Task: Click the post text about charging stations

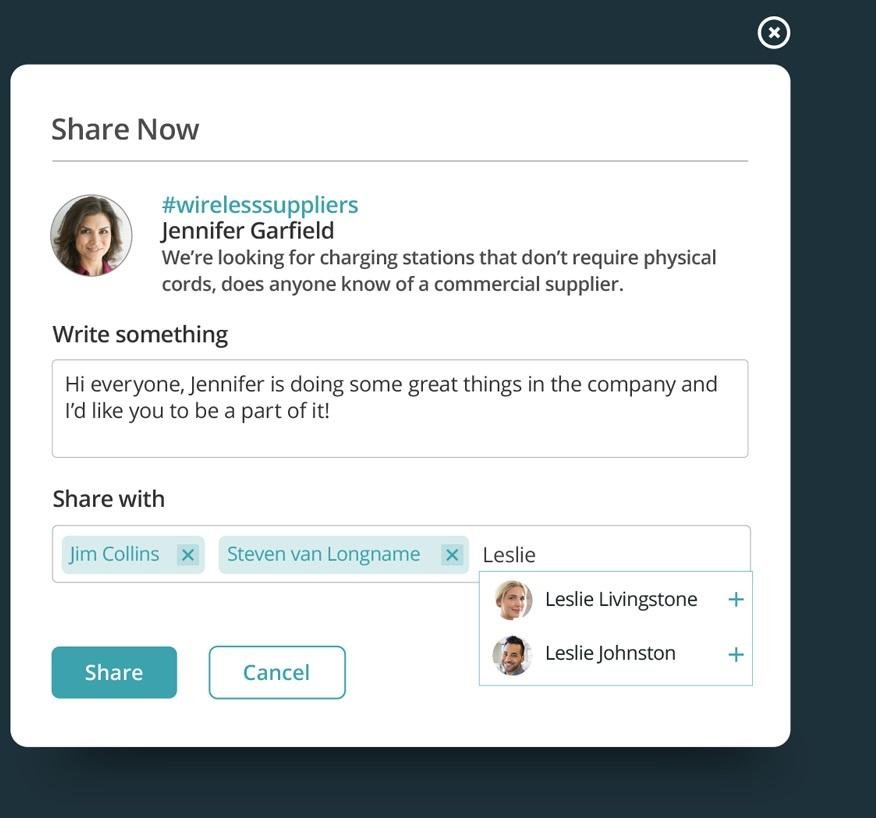Action: 439,270
